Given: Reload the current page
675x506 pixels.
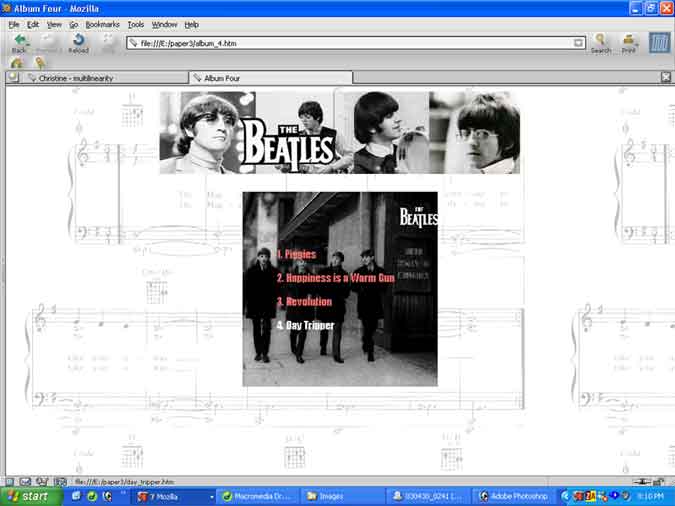Looking at the screenshot, I should pyautogui.click(x=78, y=42).
